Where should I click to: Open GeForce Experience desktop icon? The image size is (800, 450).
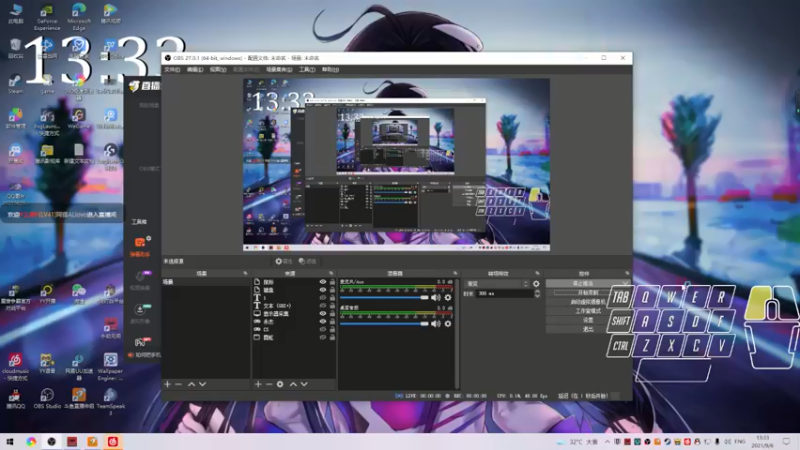(x=47, y=18)
